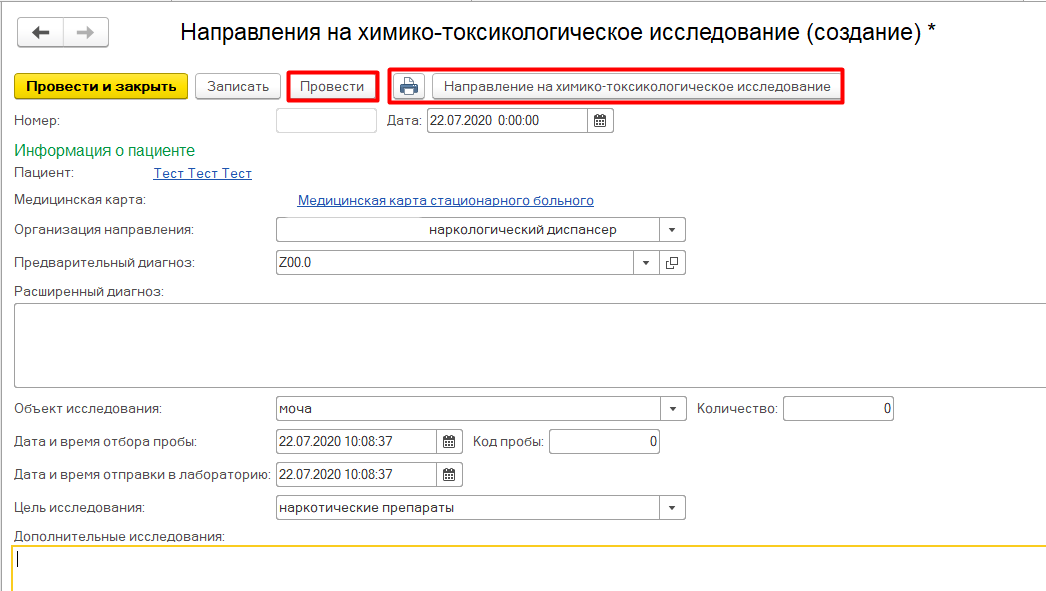Expand the Предварительный диагноз dropdown

click(646, 263)
